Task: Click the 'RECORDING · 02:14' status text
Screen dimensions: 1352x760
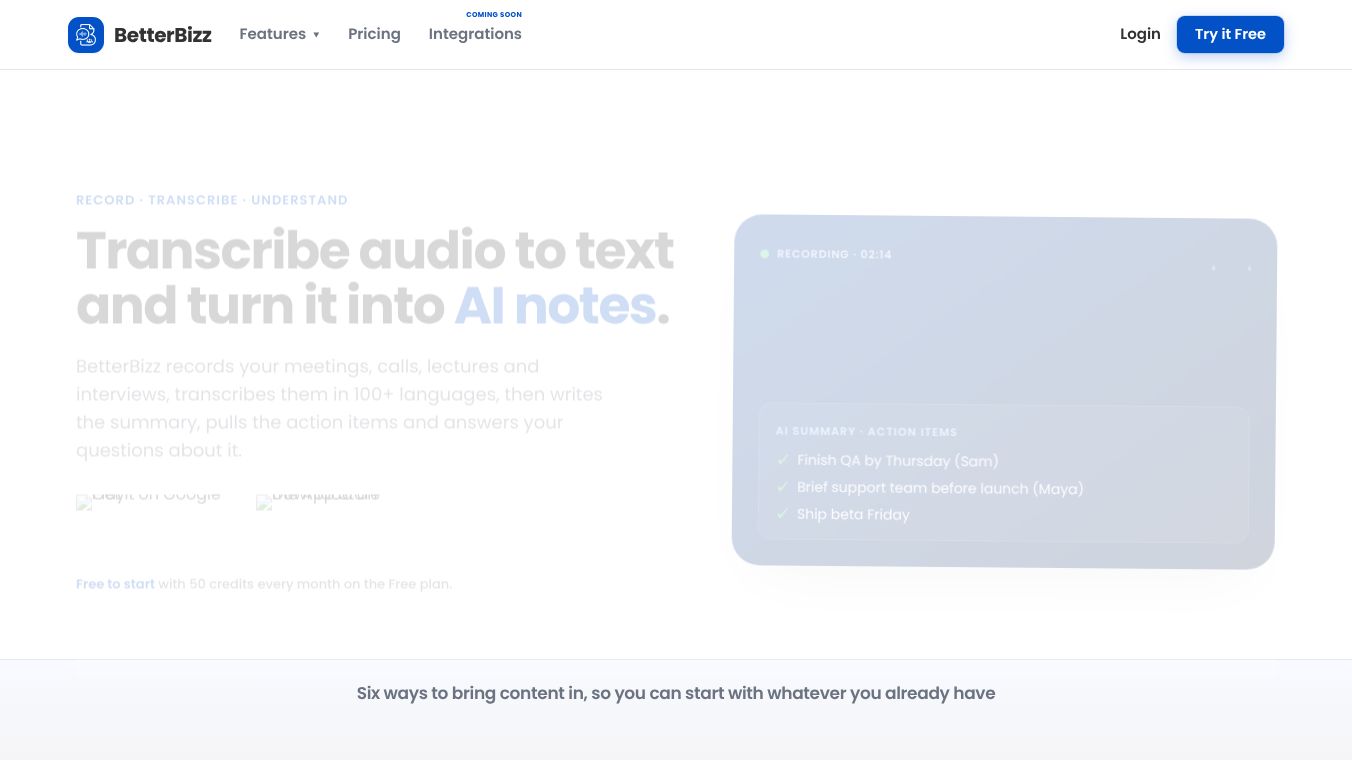Action: tap(834, 254)
